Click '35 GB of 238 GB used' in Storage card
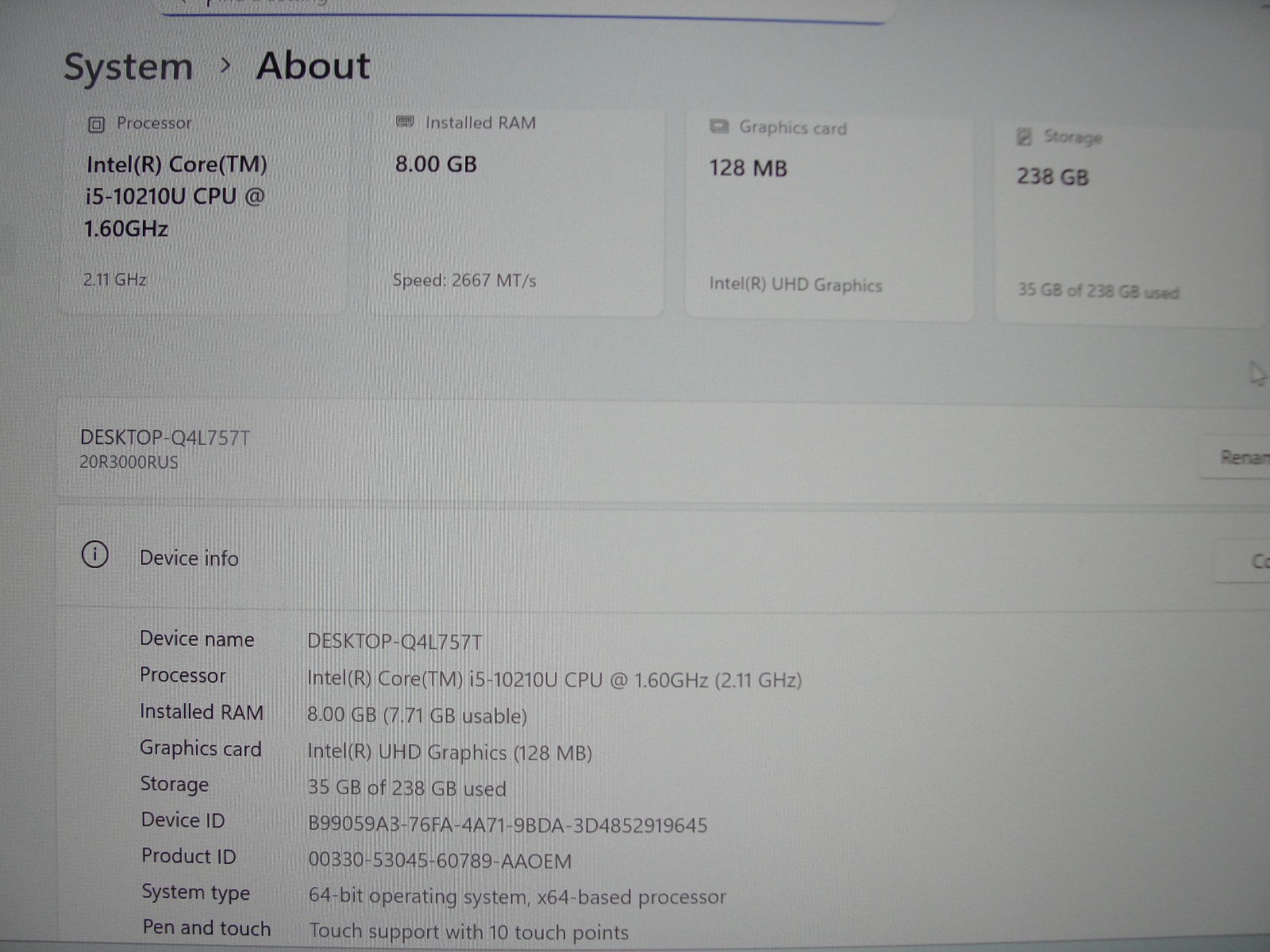The image size is (1270, 952). [1099, 290]
